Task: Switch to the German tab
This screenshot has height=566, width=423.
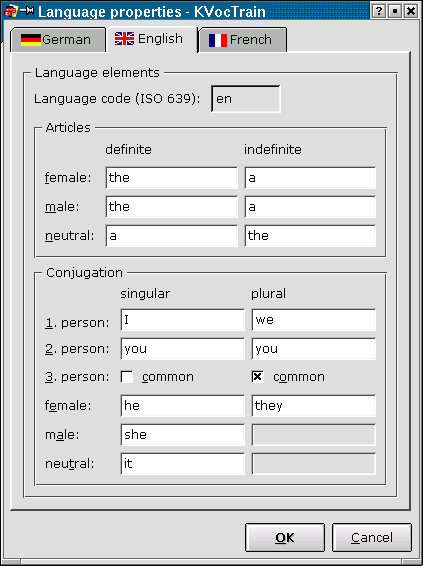Action: tap(58, 40)
